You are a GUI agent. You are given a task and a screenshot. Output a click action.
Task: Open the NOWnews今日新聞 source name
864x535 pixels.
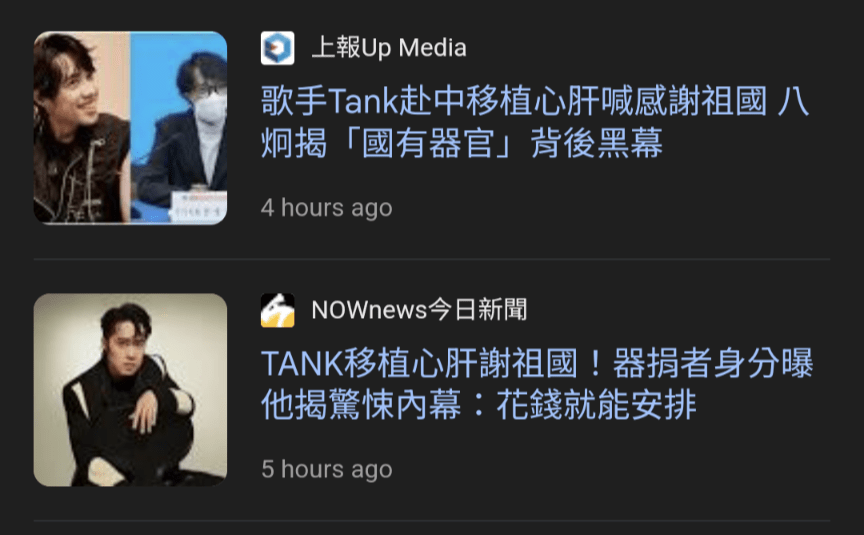coord(419,310)
